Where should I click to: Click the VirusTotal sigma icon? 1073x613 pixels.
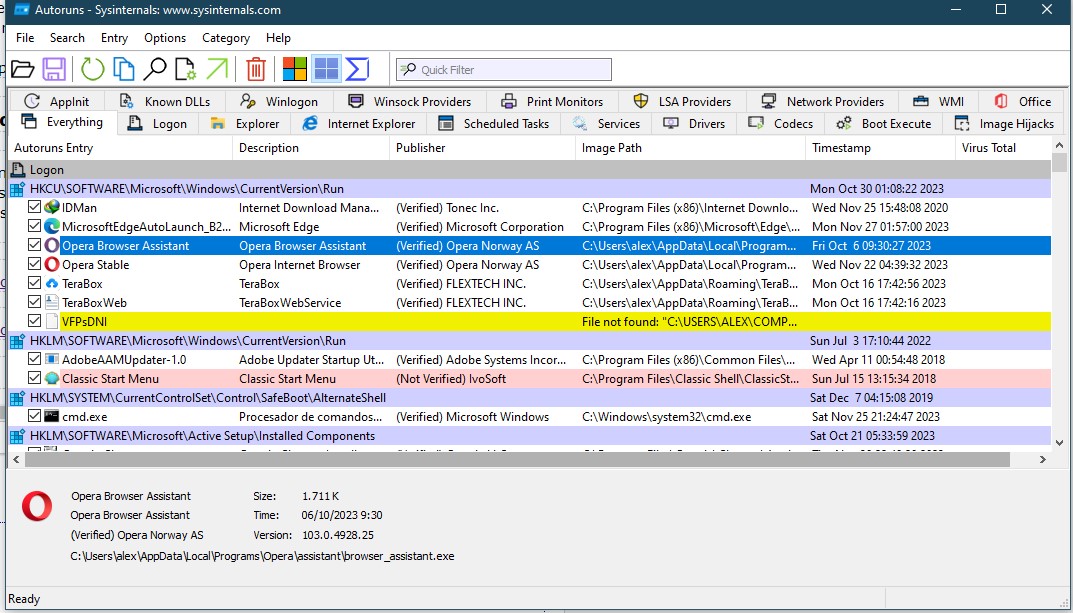click(357, 69)
